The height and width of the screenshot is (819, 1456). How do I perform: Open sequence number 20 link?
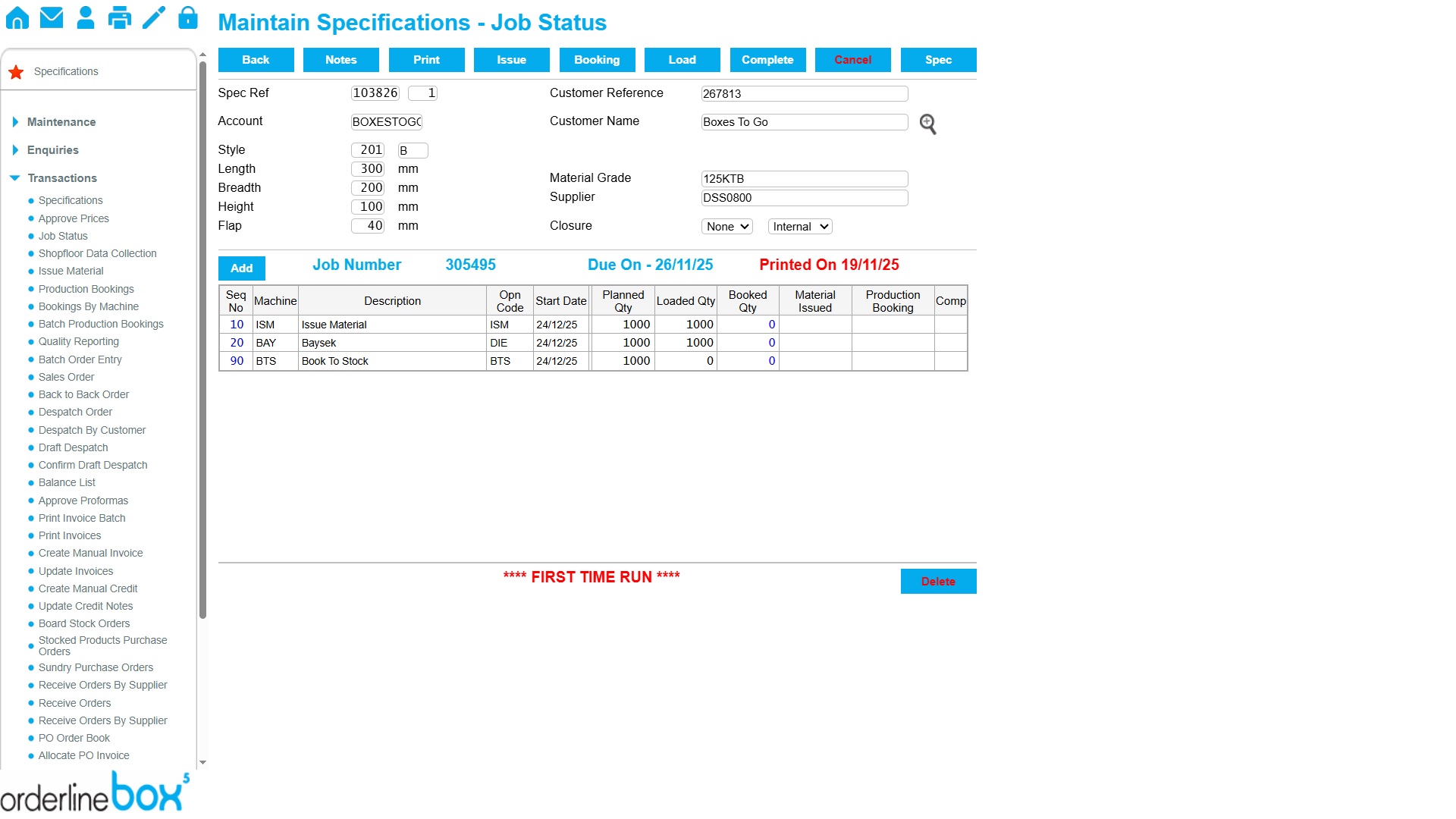point(237,343)
